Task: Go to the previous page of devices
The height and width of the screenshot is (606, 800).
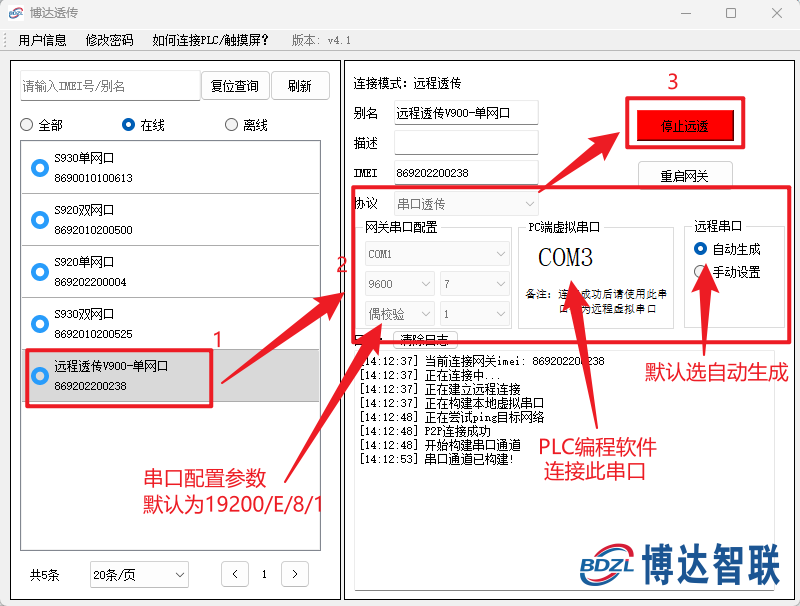Action: (235, 574)
